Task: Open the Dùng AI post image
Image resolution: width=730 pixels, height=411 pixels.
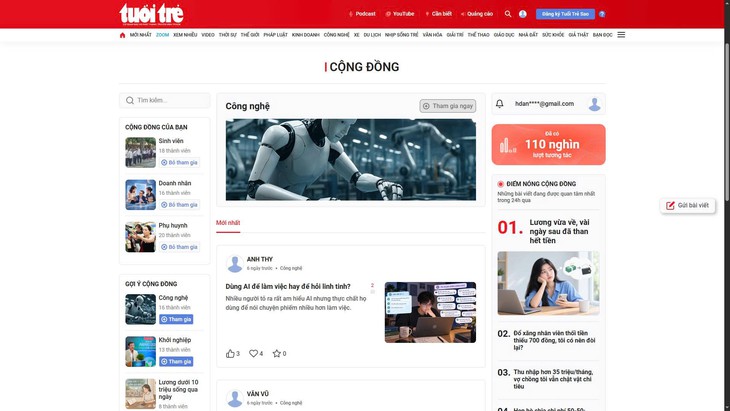Action: (x=430, y=312)
